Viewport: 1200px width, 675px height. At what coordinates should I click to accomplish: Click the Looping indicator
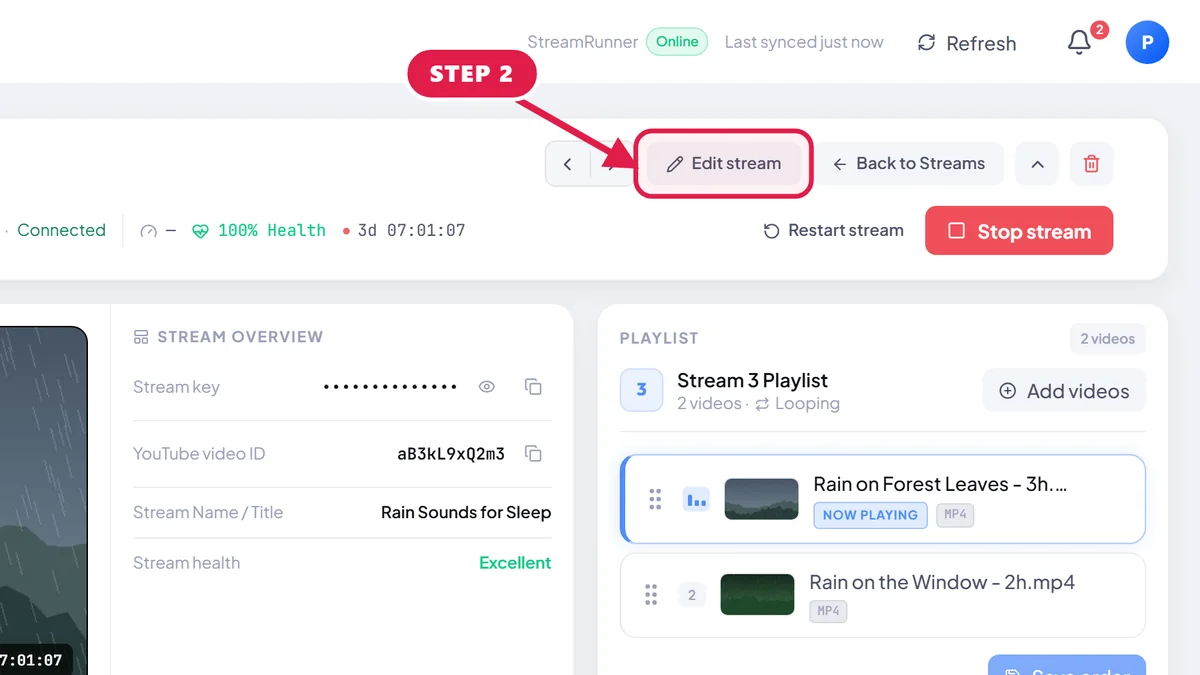coord(797,404)
